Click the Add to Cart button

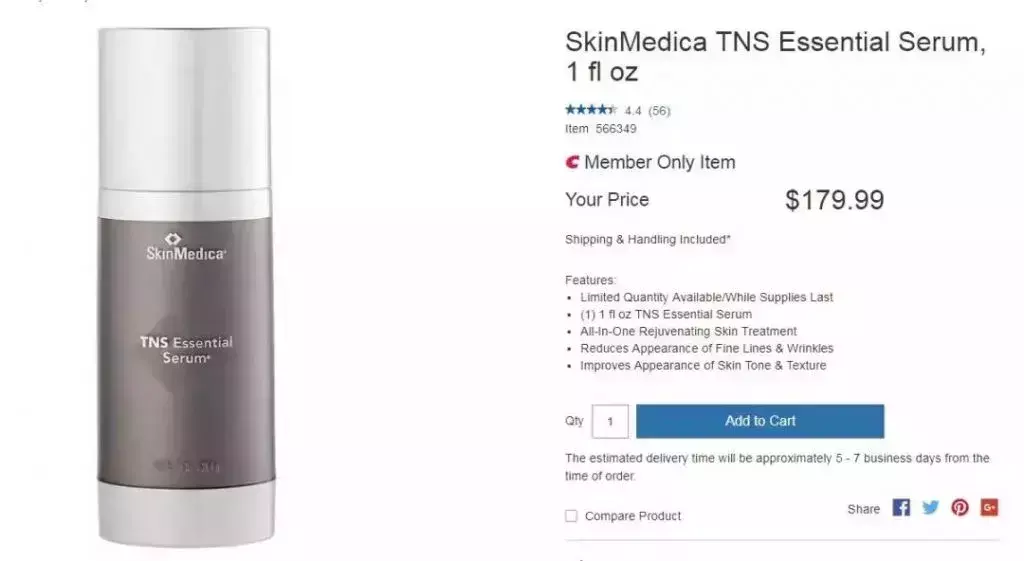click(x=760, y=421)
